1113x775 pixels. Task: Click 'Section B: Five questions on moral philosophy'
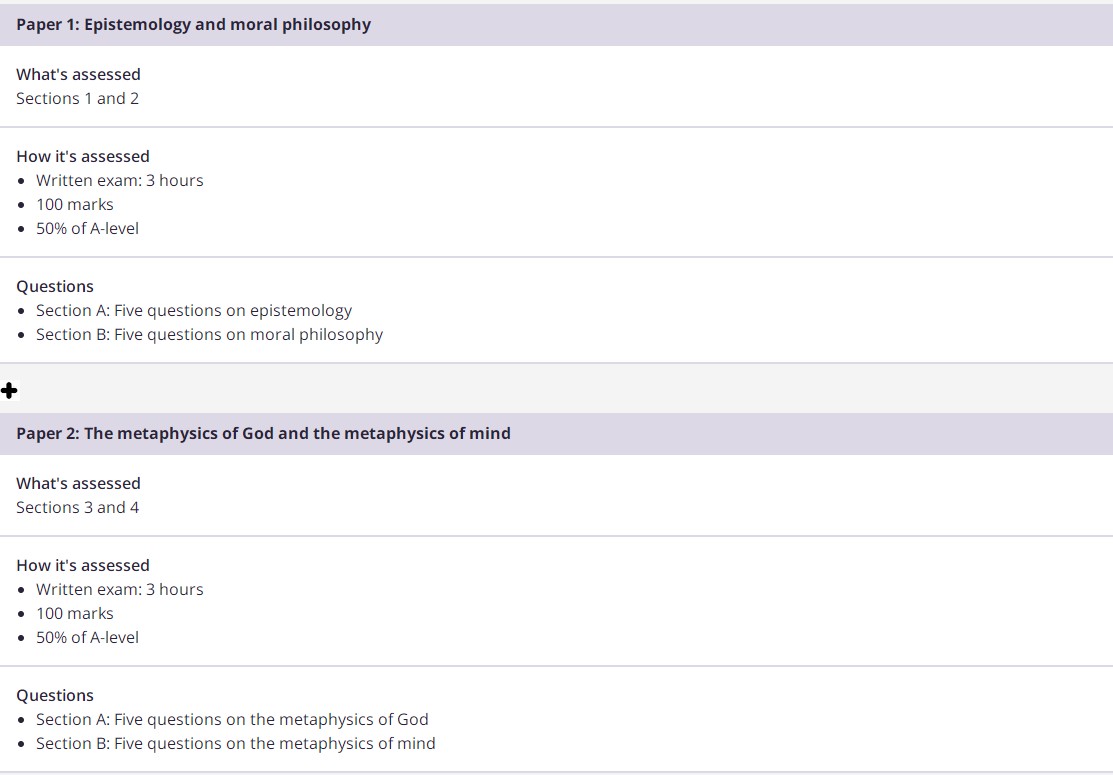pos(209,334)
